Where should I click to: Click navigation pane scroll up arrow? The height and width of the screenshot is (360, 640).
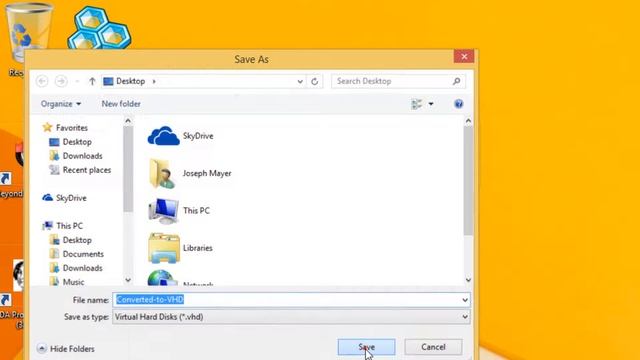pyautogui.click(x=128, y=121)
